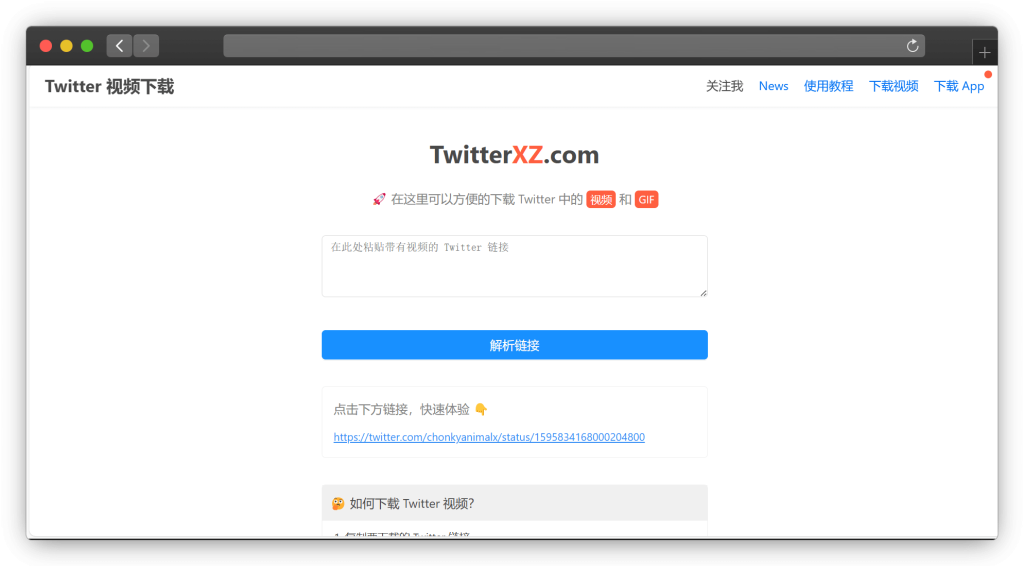Open the chonkyanimalx sample tweet link
The width and height of the screenshot is (1024, 566).
489,437
